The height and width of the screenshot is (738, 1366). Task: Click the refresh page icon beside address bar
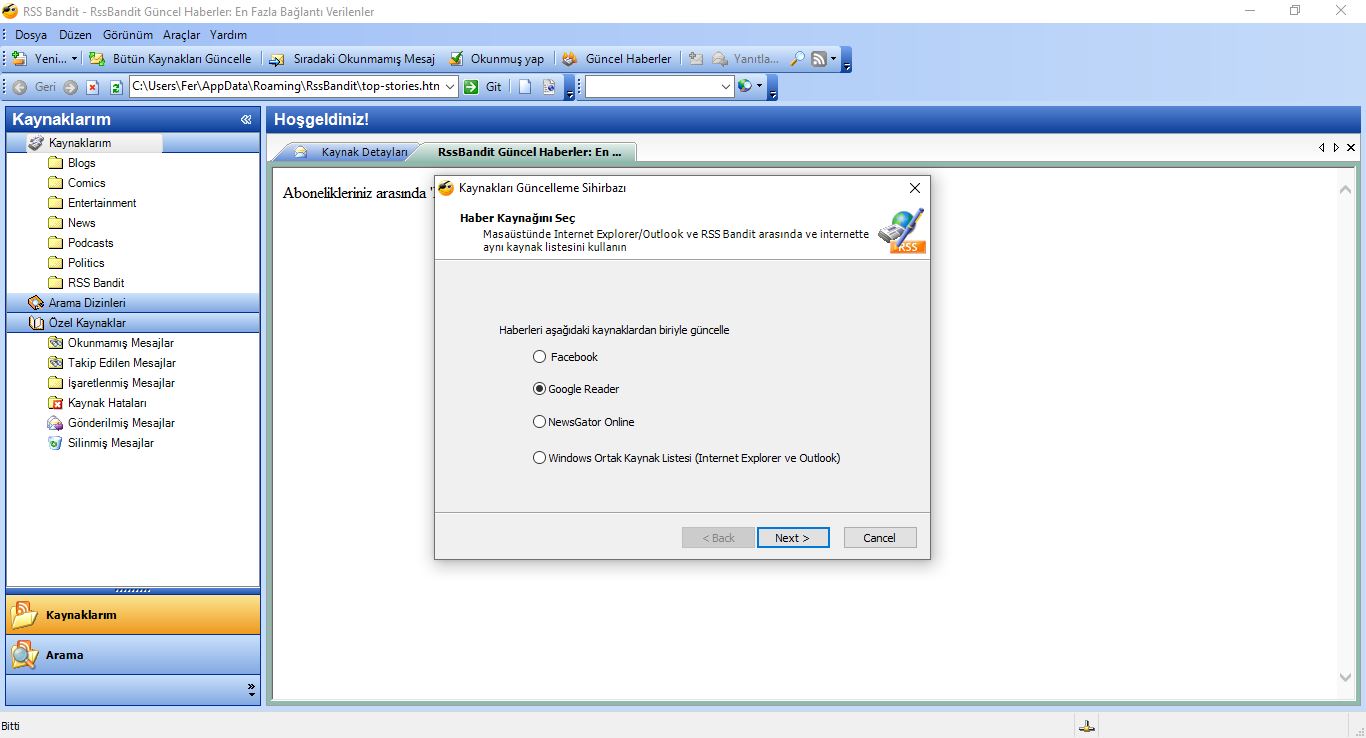(116, 87)
